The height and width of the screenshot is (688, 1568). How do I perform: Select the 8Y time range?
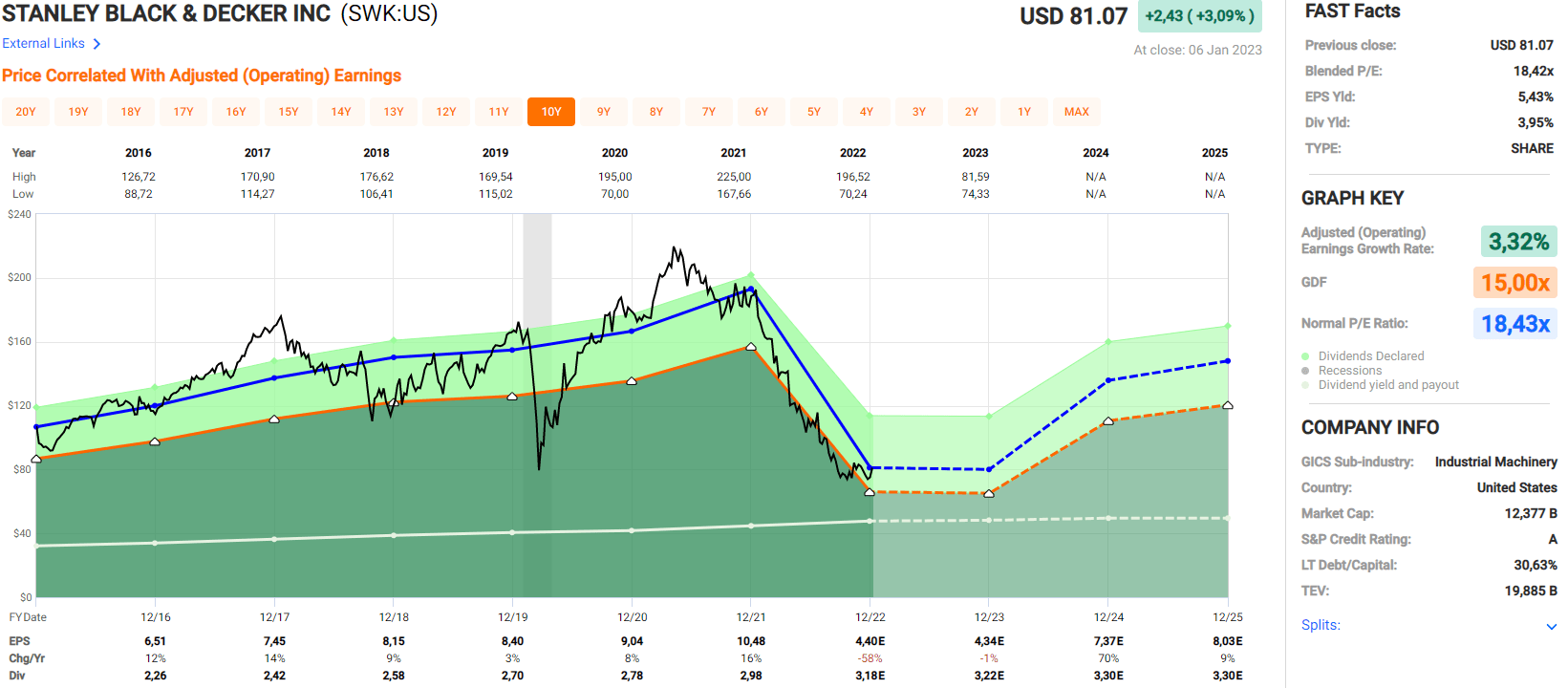click(656, 112)
